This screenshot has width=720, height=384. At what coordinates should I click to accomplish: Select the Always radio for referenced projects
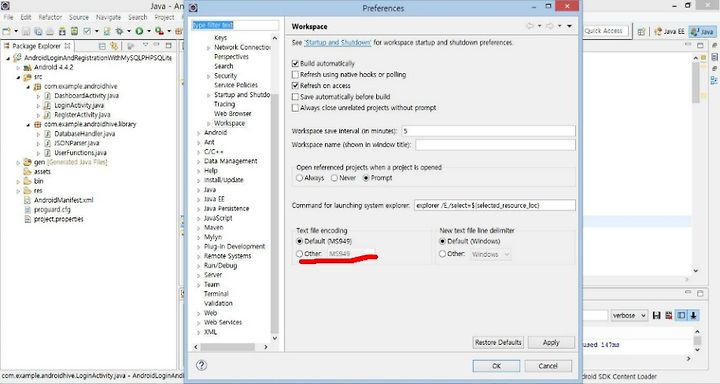[299, 178]
